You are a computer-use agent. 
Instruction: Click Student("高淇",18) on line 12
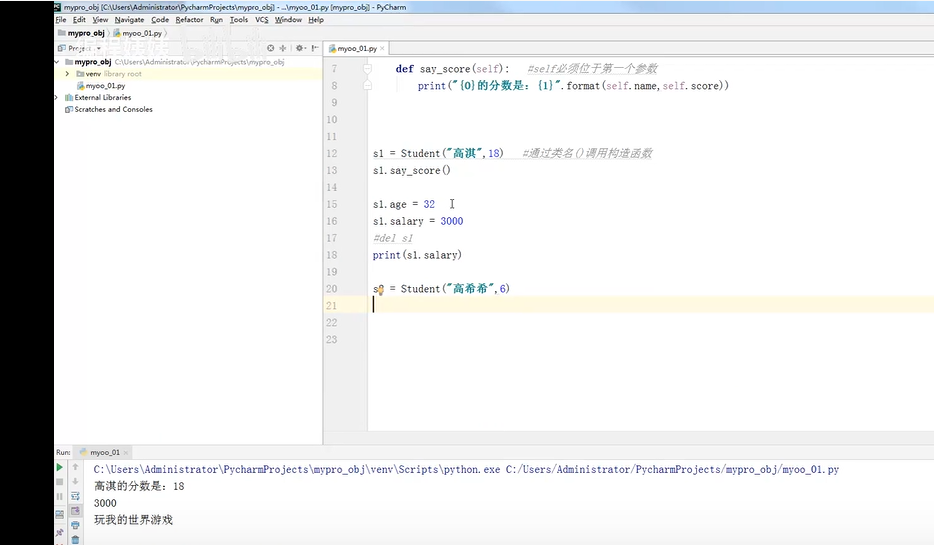(452, 153)
